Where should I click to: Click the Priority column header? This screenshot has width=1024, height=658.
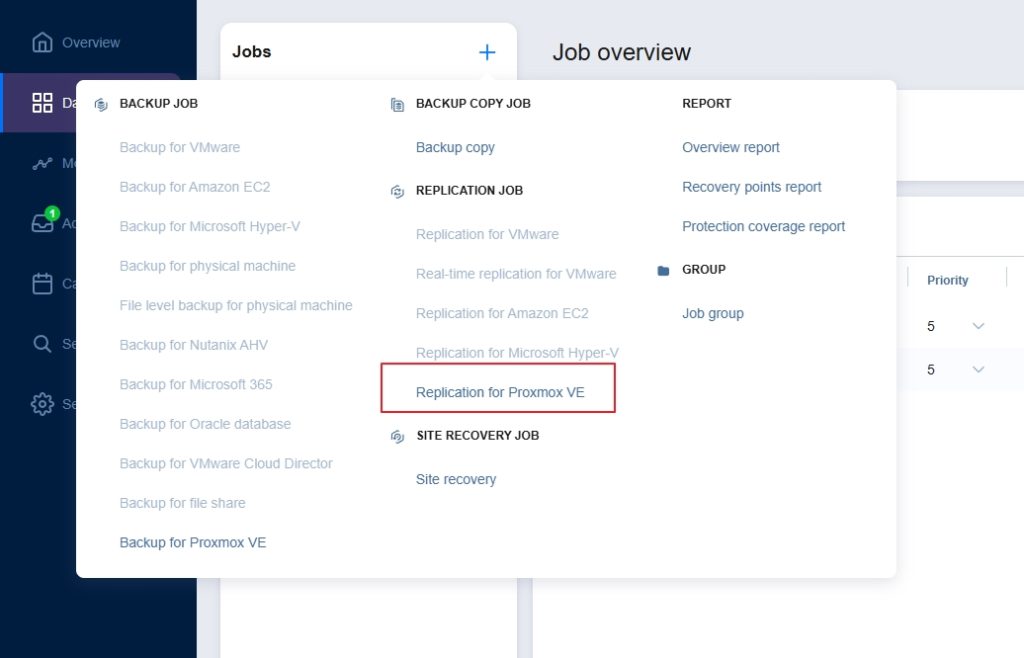(x=947, y=280)
